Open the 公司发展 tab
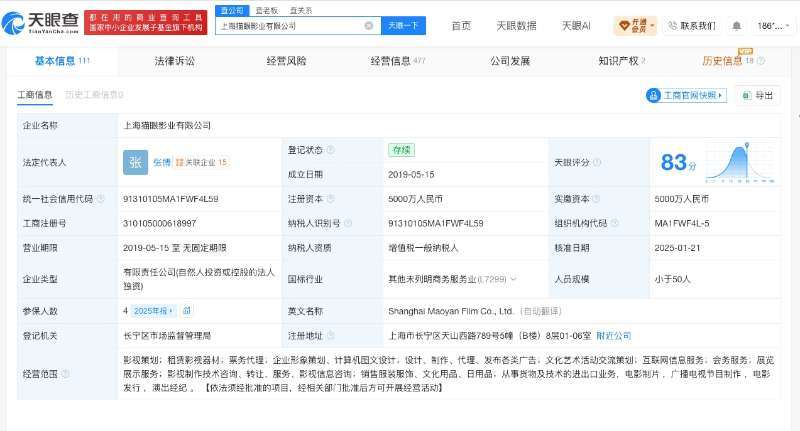Viewport: 800px width, 431px height. 510,61
